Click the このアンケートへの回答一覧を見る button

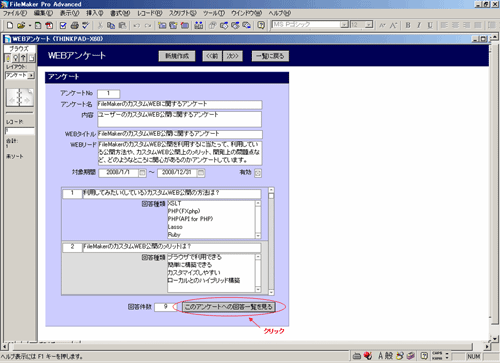(x=229, y=307)
